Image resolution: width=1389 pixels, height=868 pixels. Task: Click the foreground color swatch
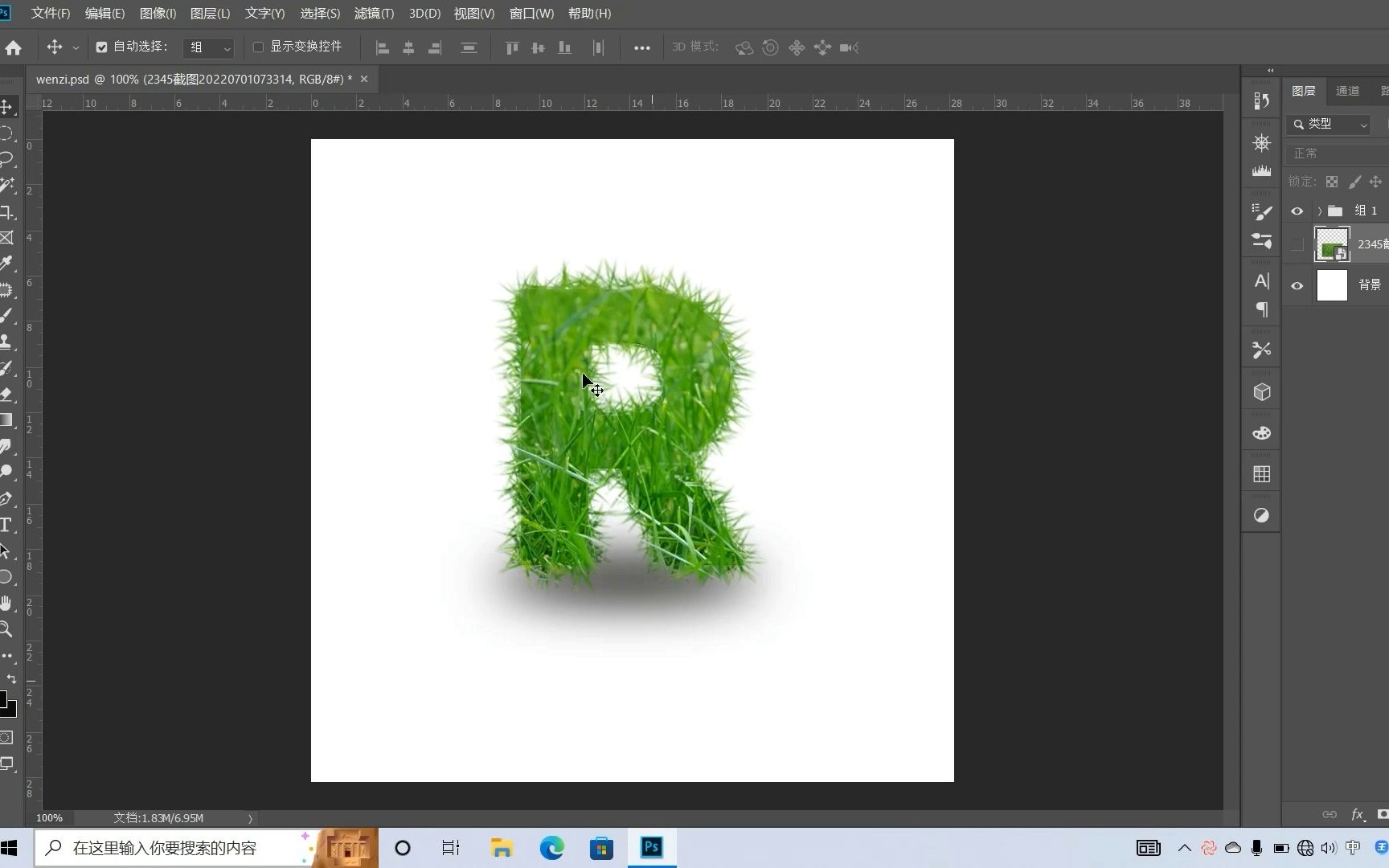tap(6, 698)
